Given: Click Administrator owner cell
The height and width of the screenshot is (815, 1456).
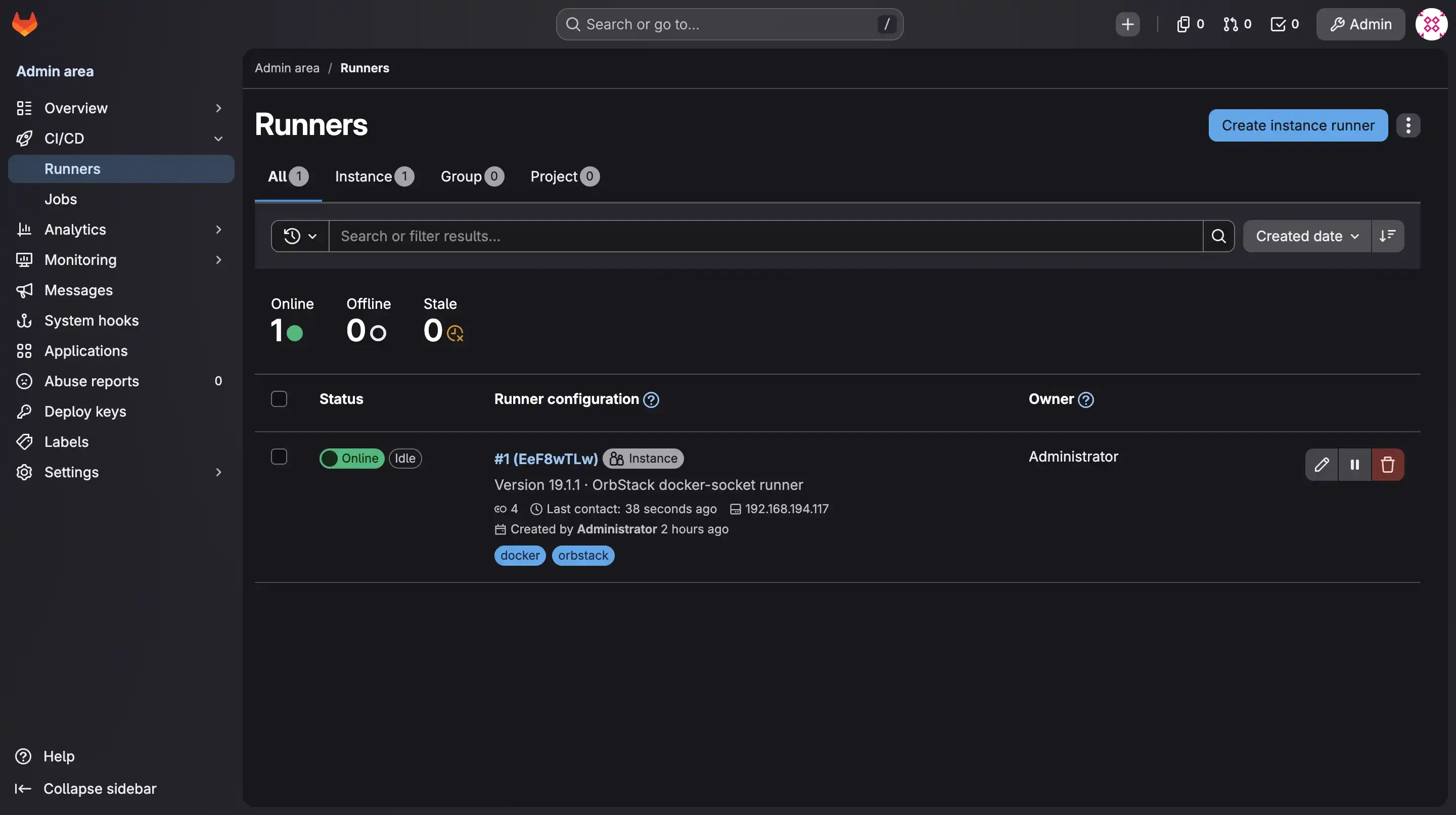Looking at the screenshot, I should coord(1073,457).
